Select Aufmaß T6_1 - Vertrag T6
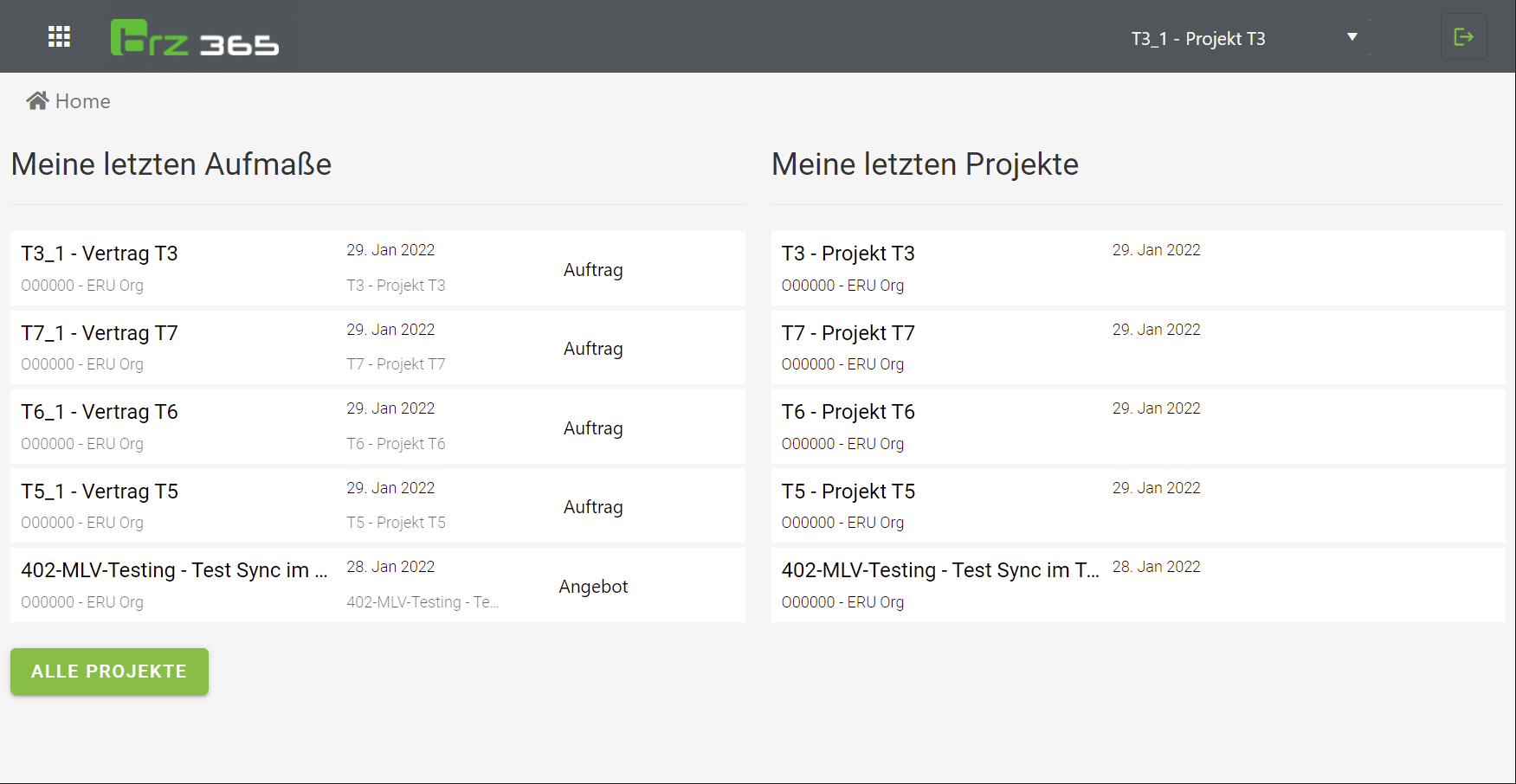Screen dimensions: 1516x784 100,412
